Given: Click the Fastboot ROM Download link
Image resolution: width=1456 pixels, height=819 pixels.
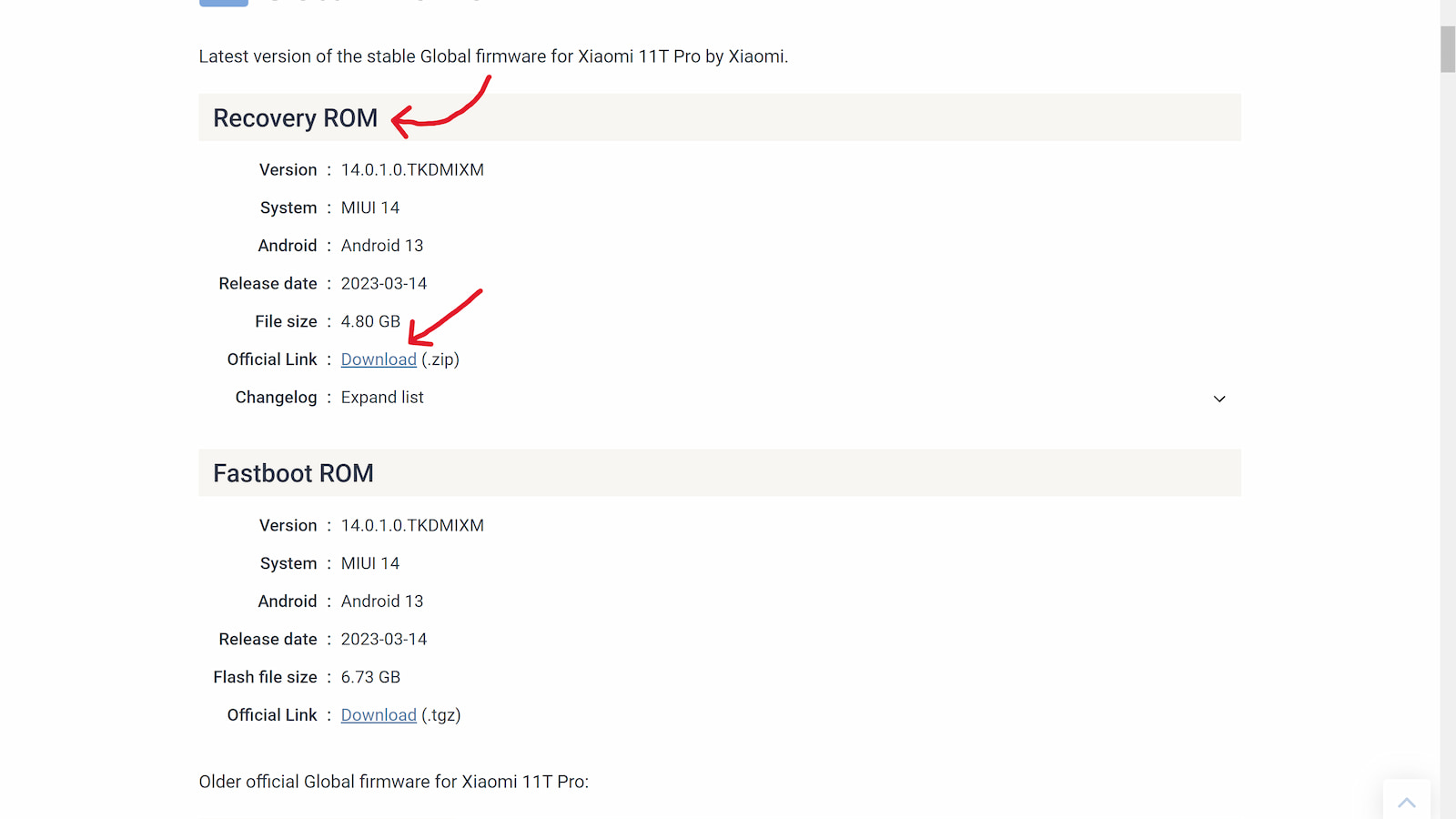Looking at the screenshot, I should (379, 715).
